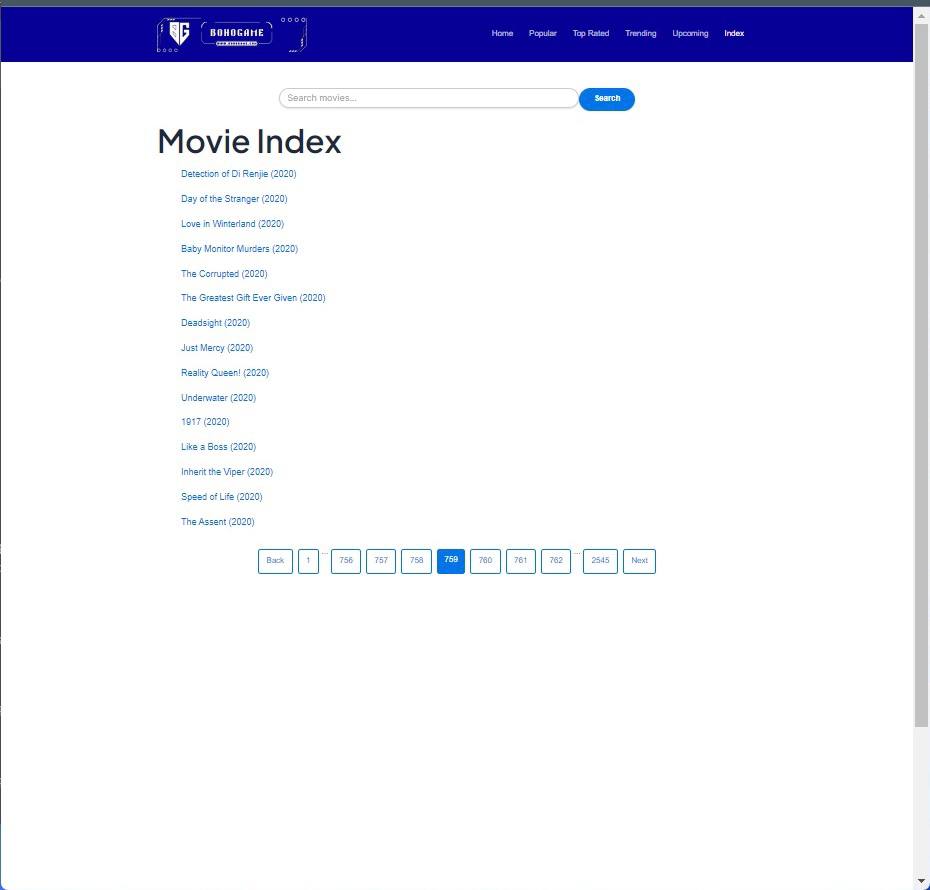Go Back to the previous page
930x890 pixels.
275,561
